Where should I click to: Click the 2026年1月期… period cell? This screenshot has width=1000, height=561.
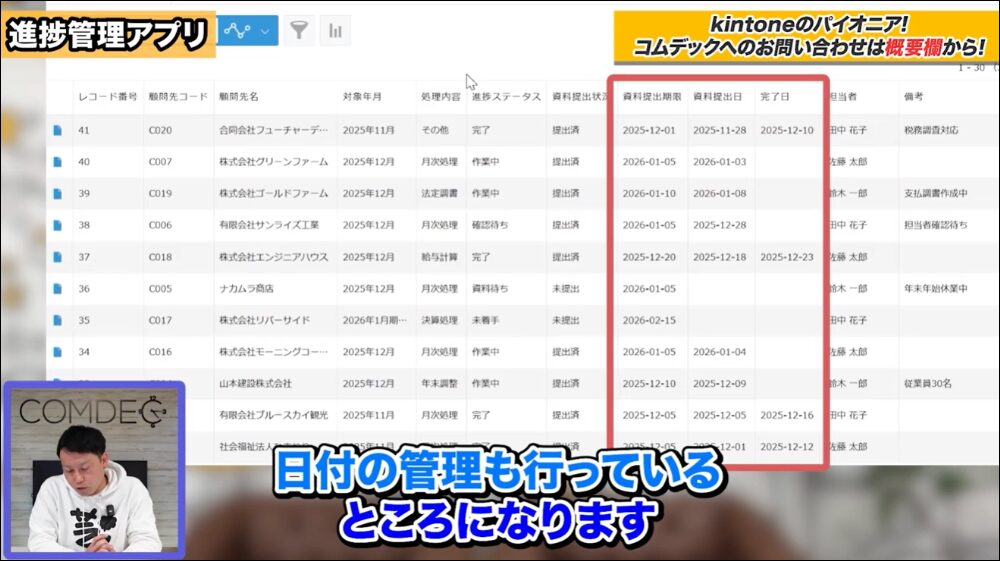(x=374, y=320)
